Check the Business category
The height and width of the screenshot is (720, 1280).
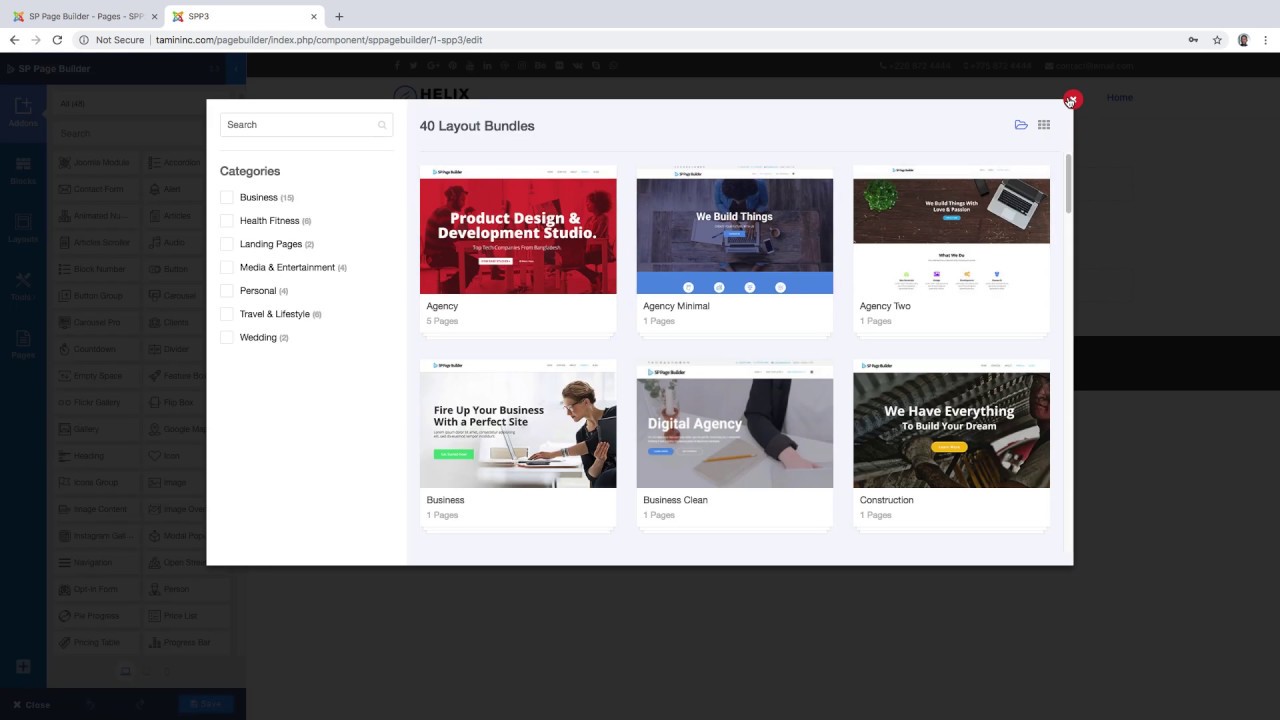pos(227,197)
